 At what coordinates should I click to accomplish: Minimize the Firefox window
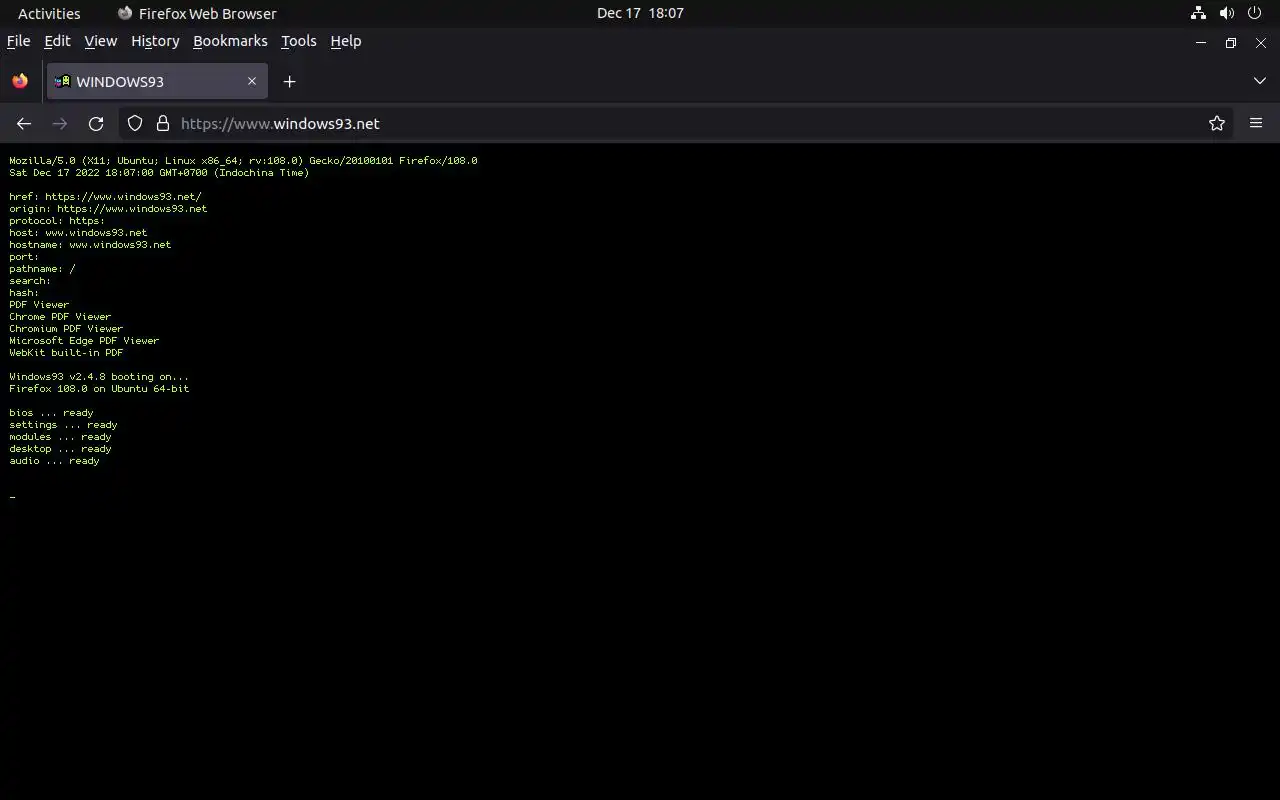click(x=1201, y=43)
